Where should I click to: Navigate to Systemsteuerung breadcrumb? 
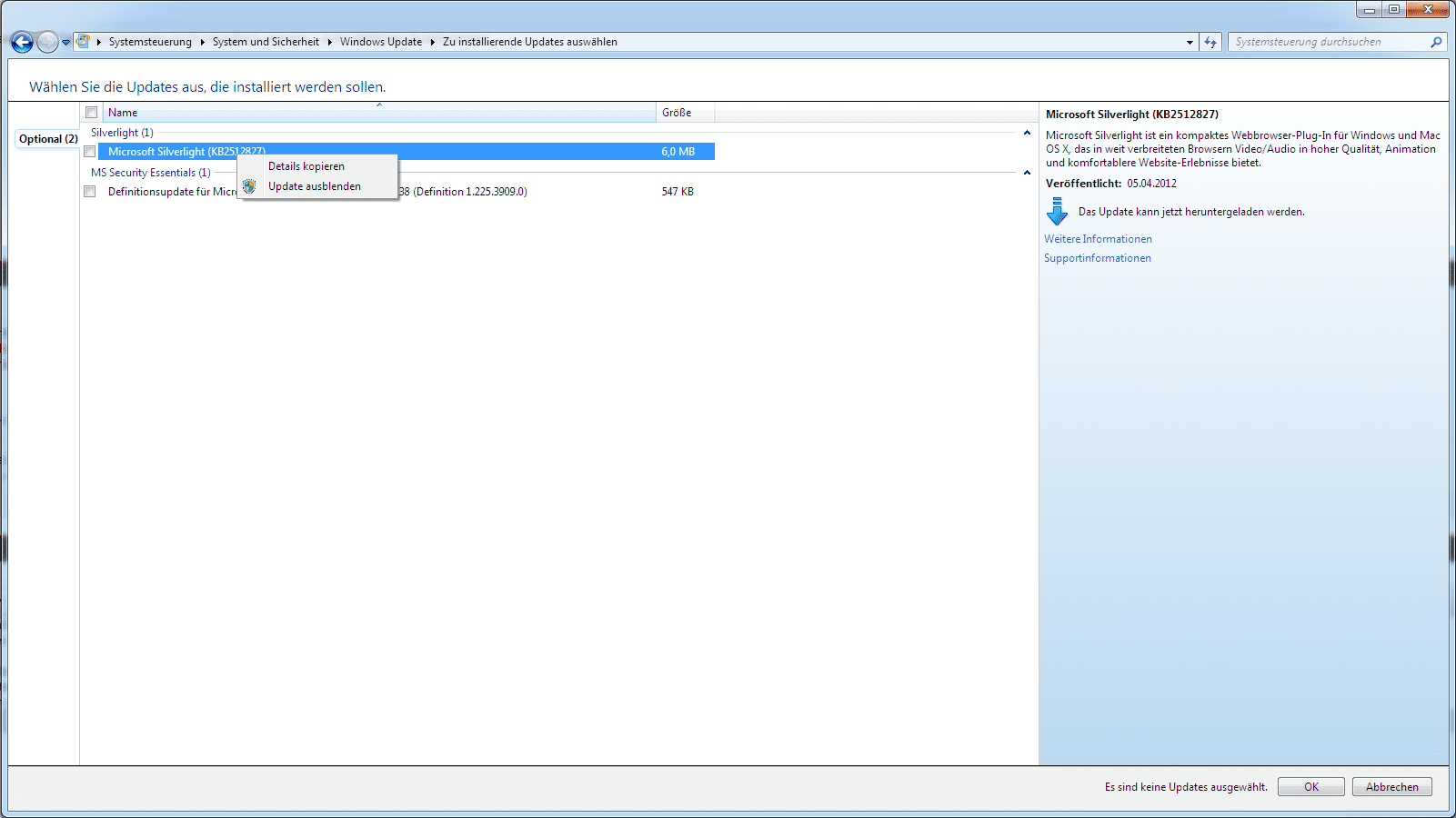pos(150,42)
